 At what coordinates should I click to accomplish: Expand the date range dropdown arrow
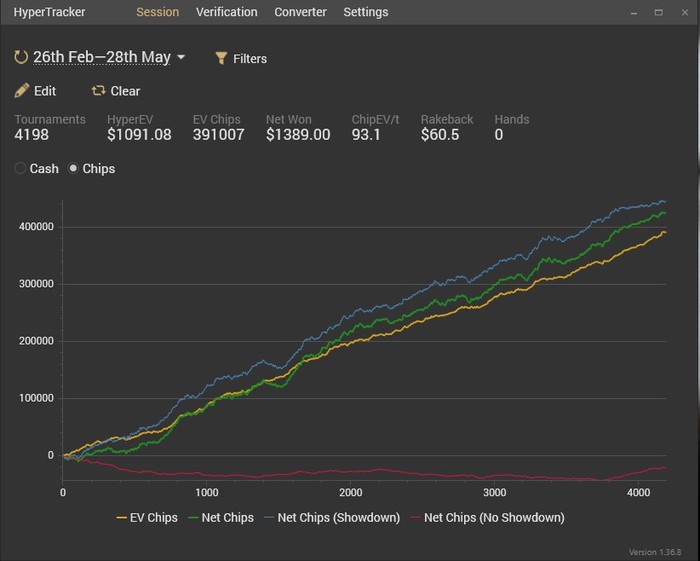click(181, 57)
